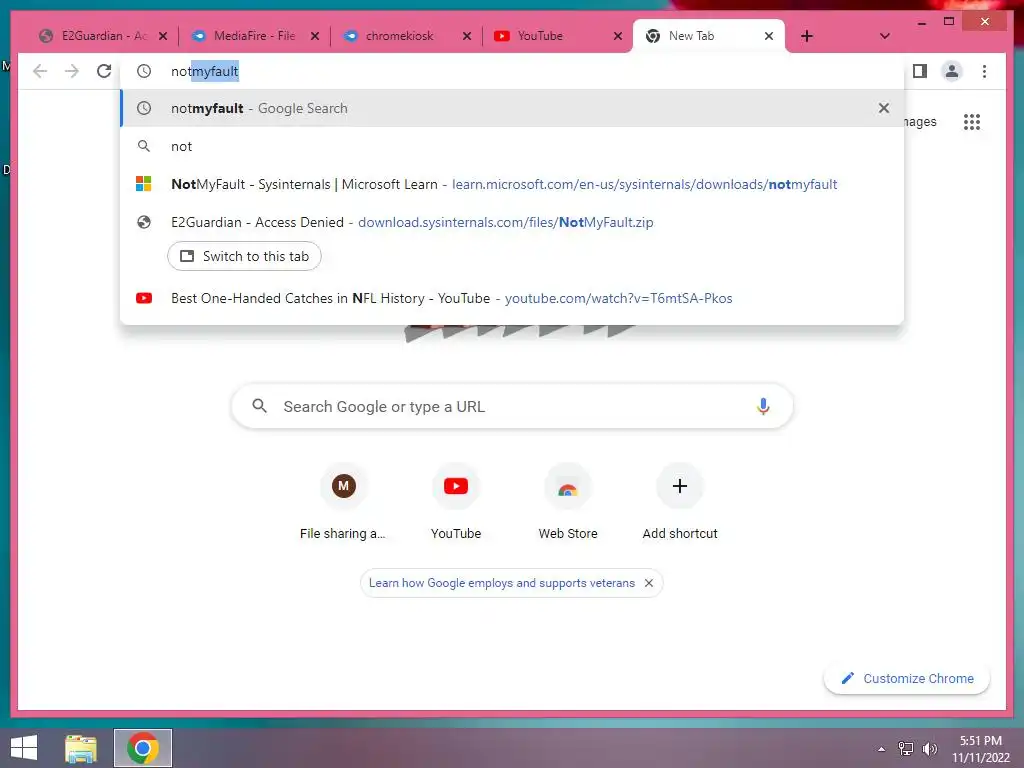Expand the tab search chevron
1024x768 pixels.
point(884,36)
